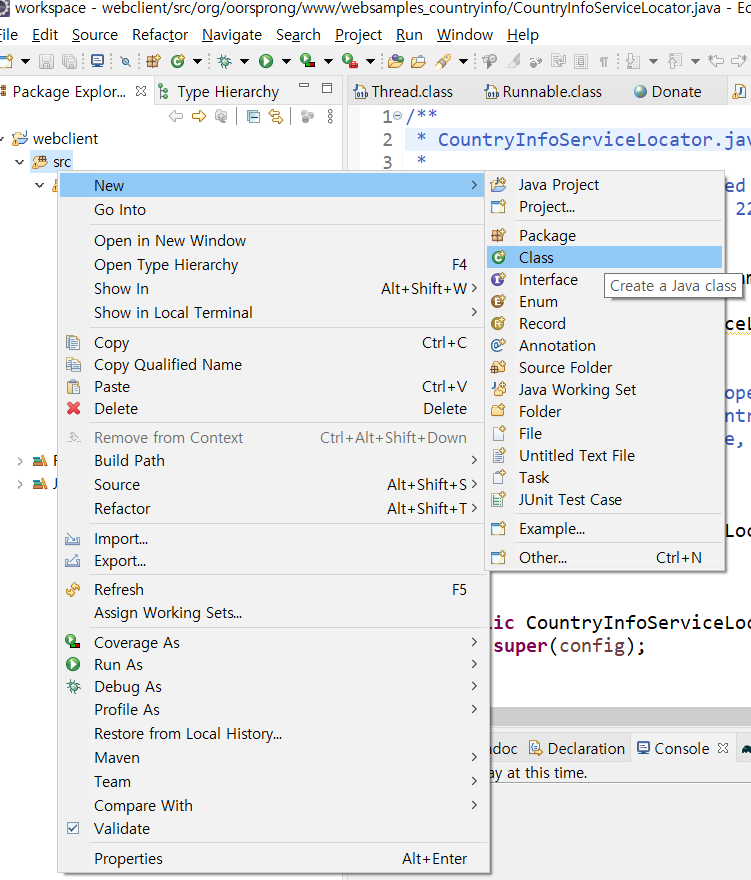Collapse the src folder tree node
Image resolution: width=751 pixels, height=880 pixels.
[x=20, y=162]
